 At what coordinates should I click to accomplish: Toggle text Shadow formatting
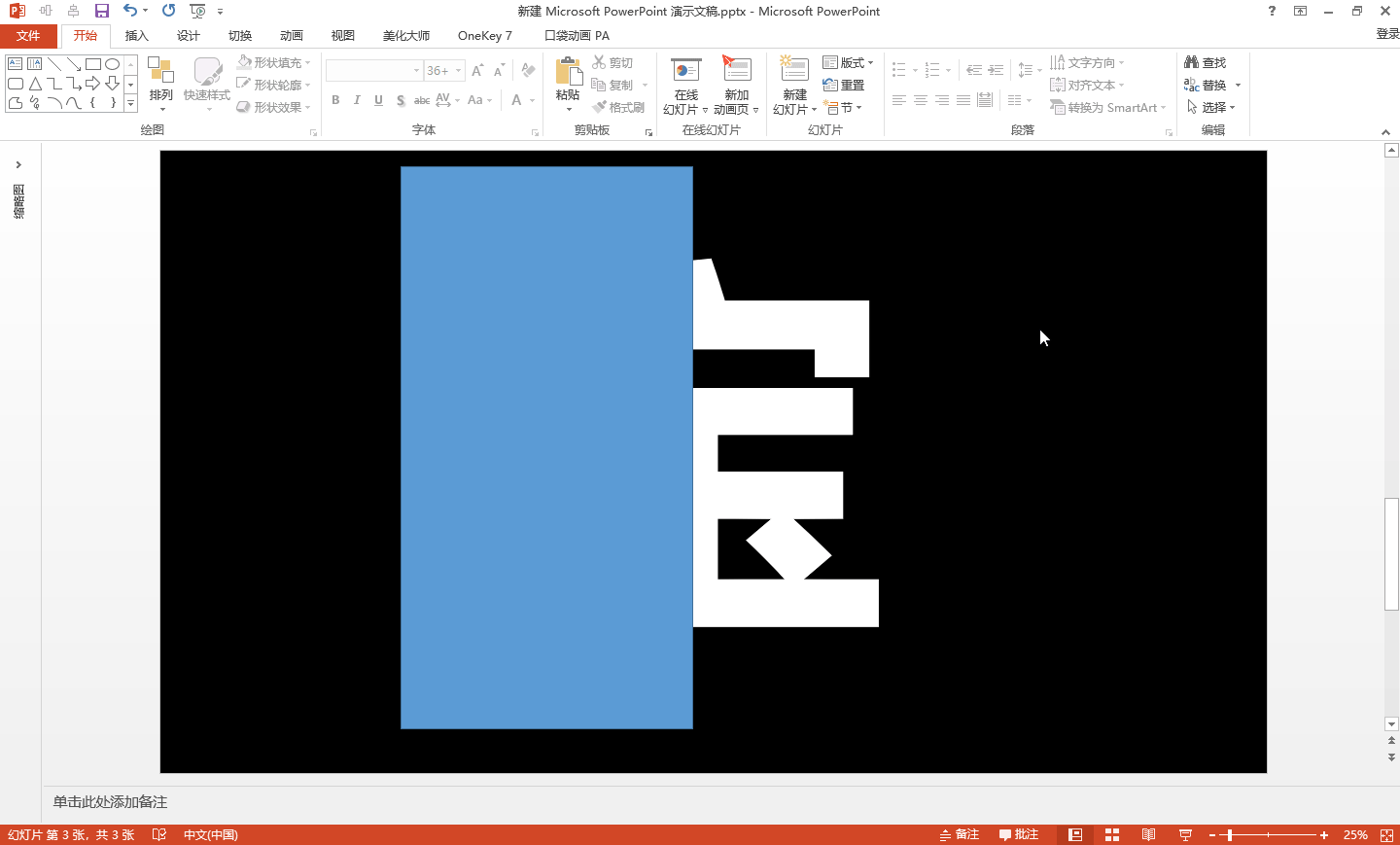[401, 100]
